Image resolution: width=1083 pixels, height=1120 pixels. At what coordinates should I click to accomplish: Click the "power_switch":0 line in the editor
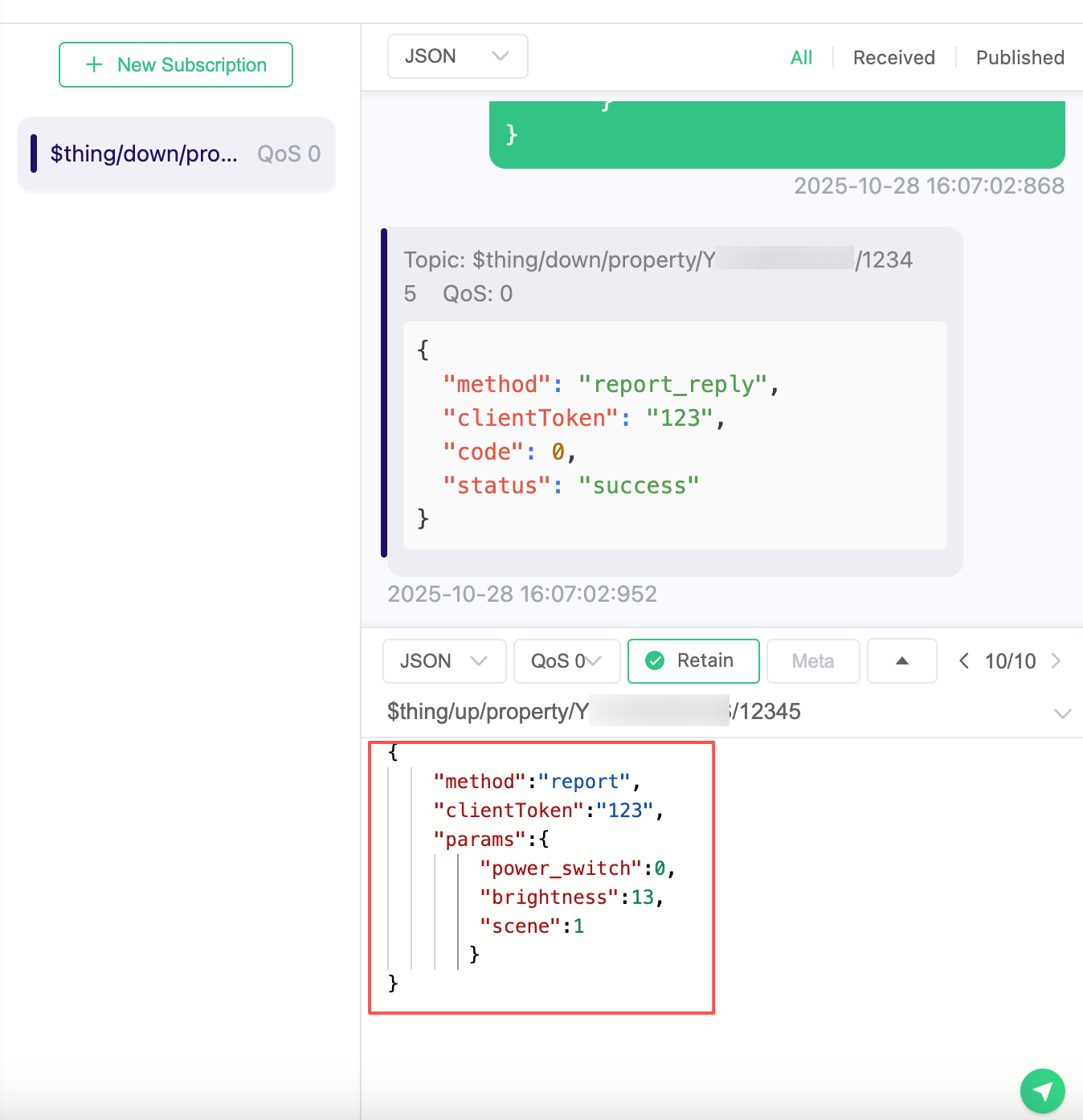(577, 869)
